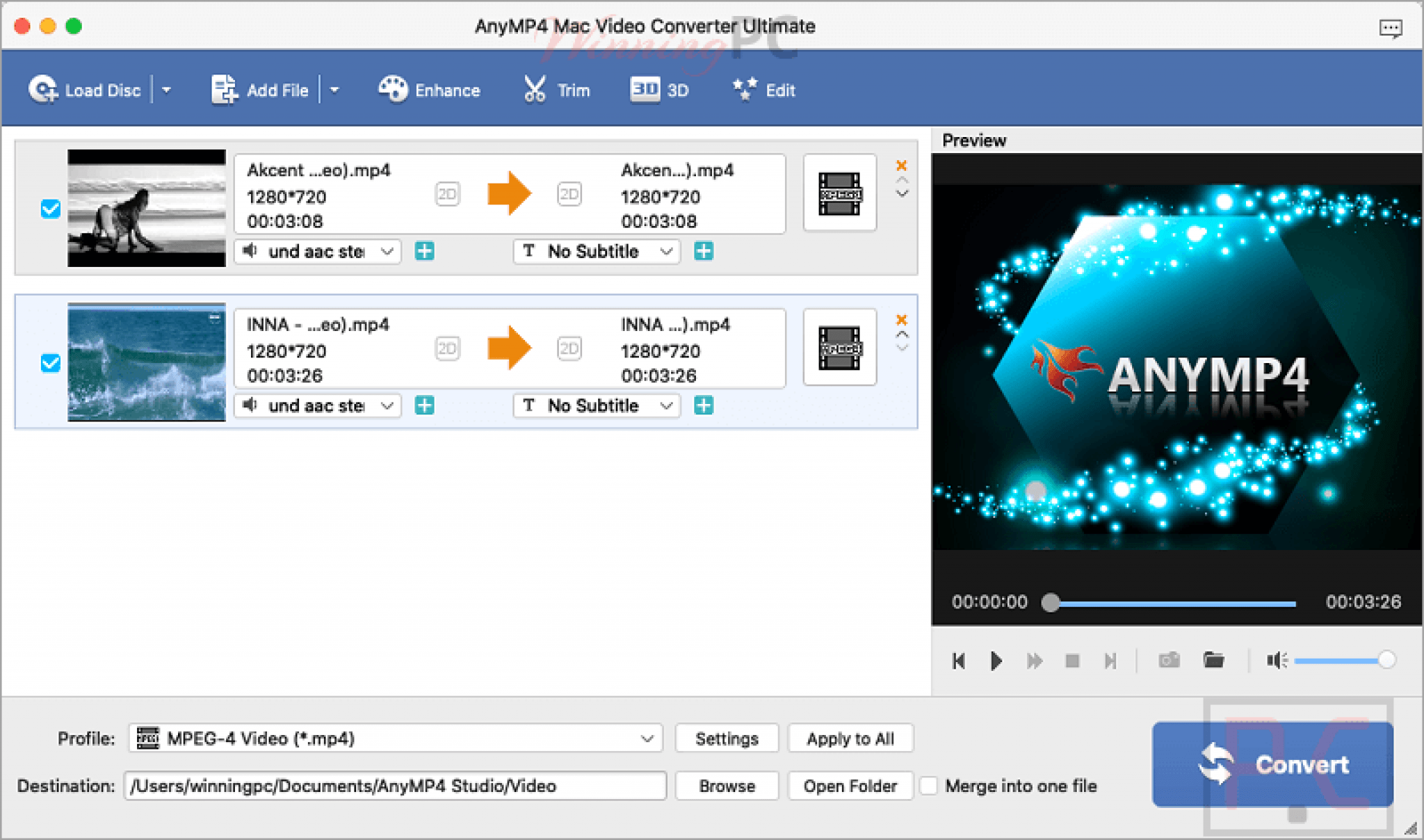The width and height of the screenshot is (1424, 840).
Task: Uncheck the INNA video checkbox
Action: coord(49,363)
